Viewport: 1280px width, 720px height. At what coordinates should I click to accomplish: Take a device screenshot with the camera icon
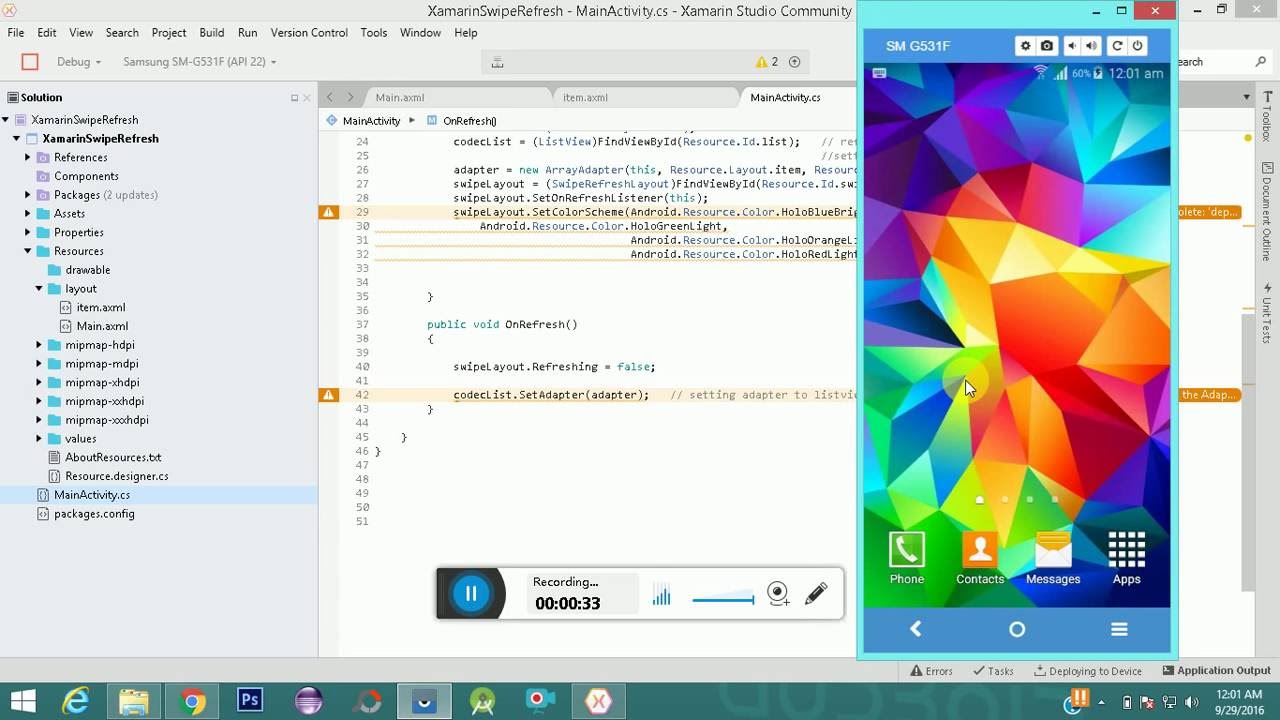pos(1046,46)
